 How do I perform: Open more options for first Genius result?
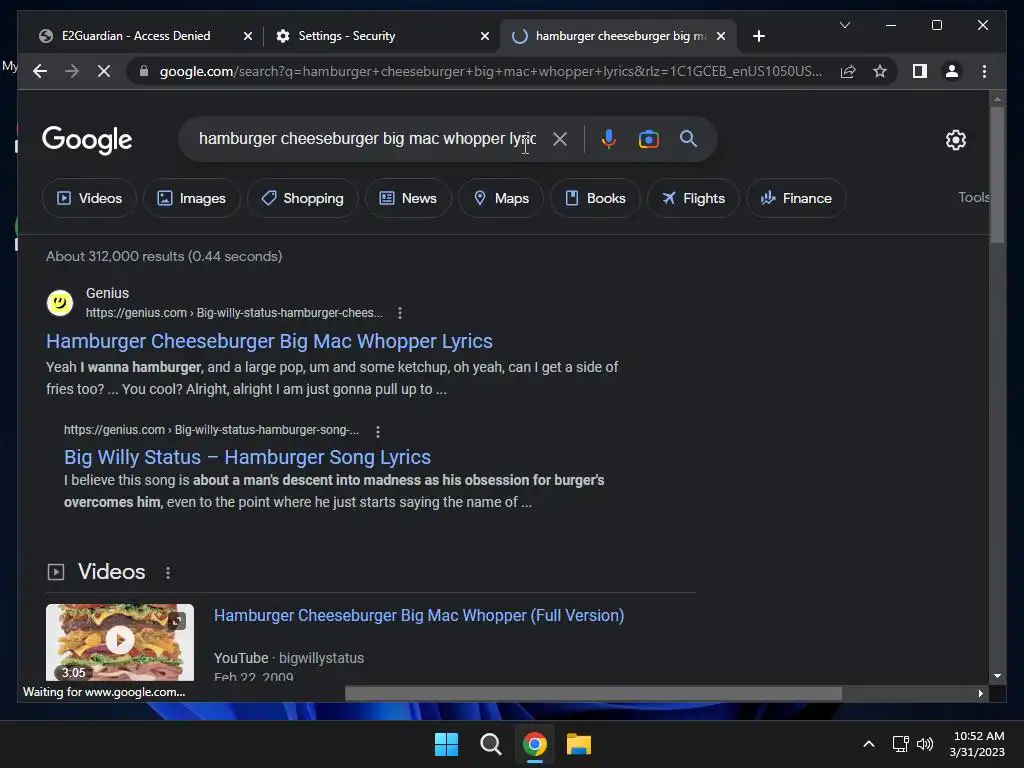coord(400,313)
